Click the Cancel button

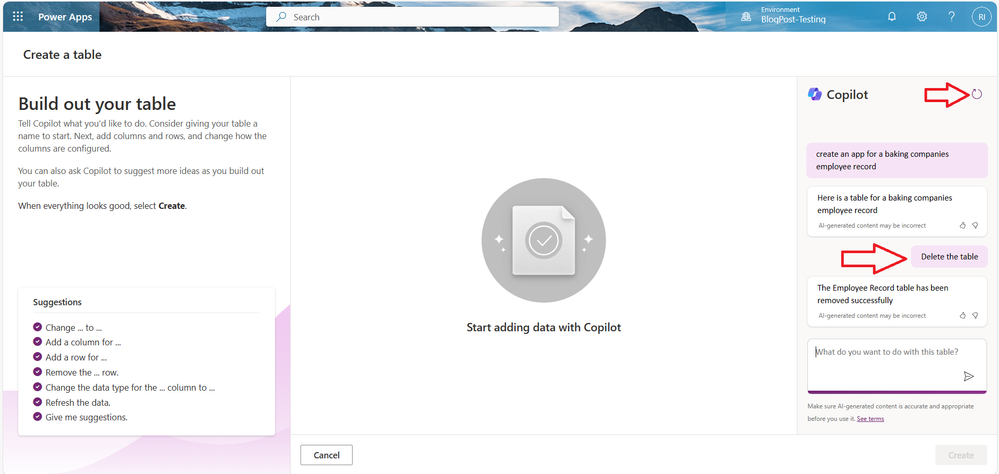tap(326, 455)
